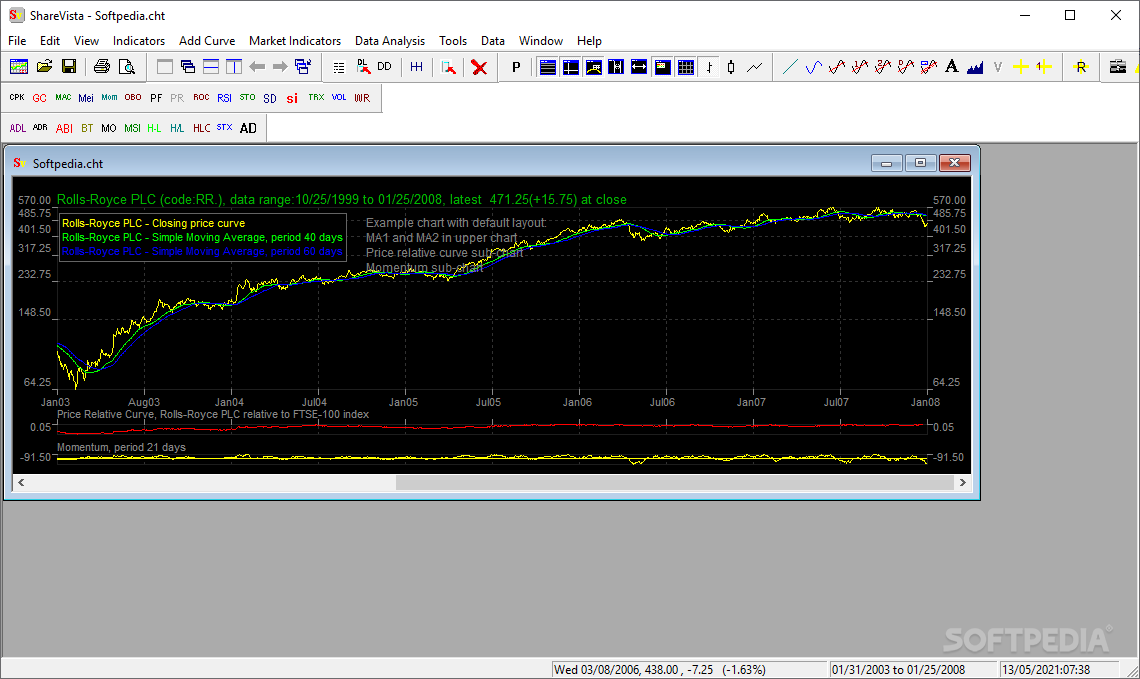Screen dimensions: 1140x679
Task: Click the ADL market indicator
Action: coord(17,129)
